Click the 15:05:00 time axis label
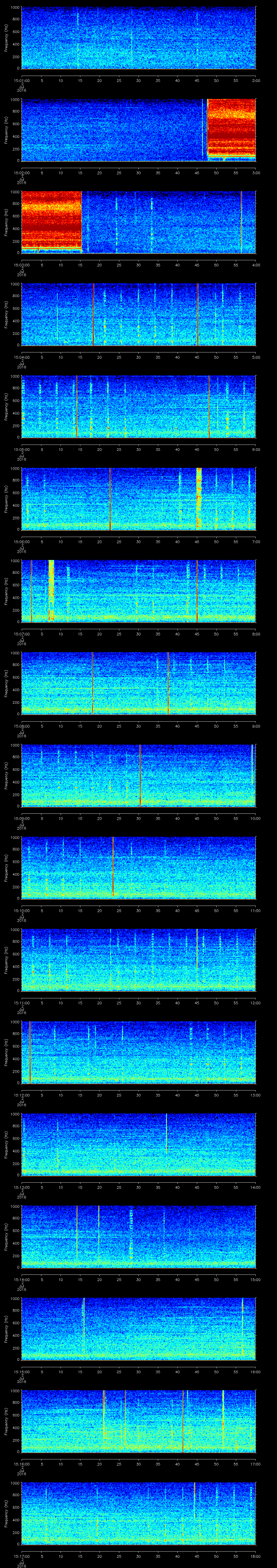The image size is (277, 1568). click(x=21, y=449)
